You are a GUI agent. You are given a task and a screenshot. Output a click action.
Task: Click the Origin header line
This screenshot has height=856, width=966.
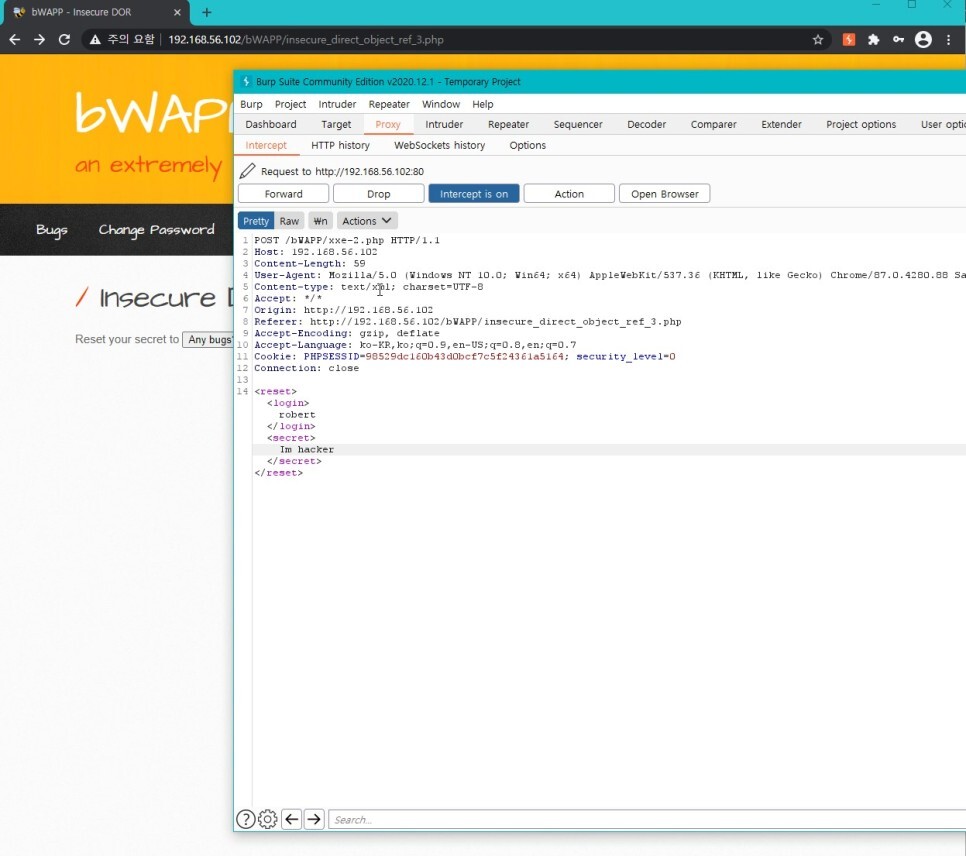343,310
